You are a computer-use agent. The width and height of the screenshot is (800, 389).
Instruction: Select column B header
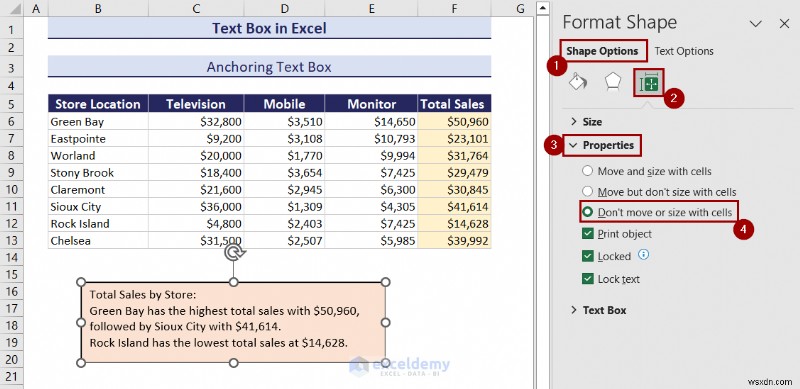click(x=98, y=8)
